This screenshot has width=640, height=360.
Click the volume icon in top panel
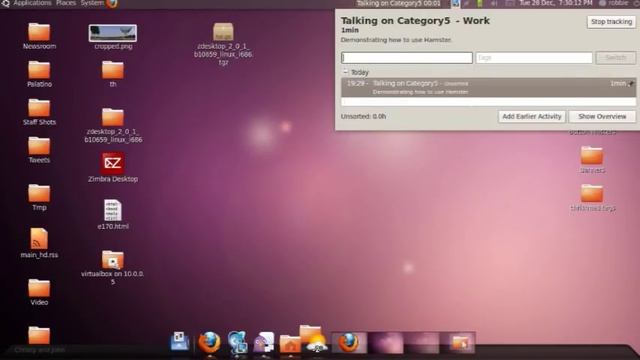494,4
